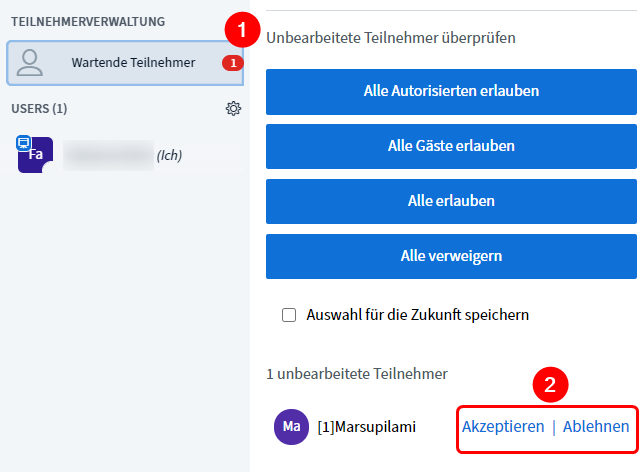Select the Fa user avatar
This screenshot has width=643, height=472.
point(36,155)
